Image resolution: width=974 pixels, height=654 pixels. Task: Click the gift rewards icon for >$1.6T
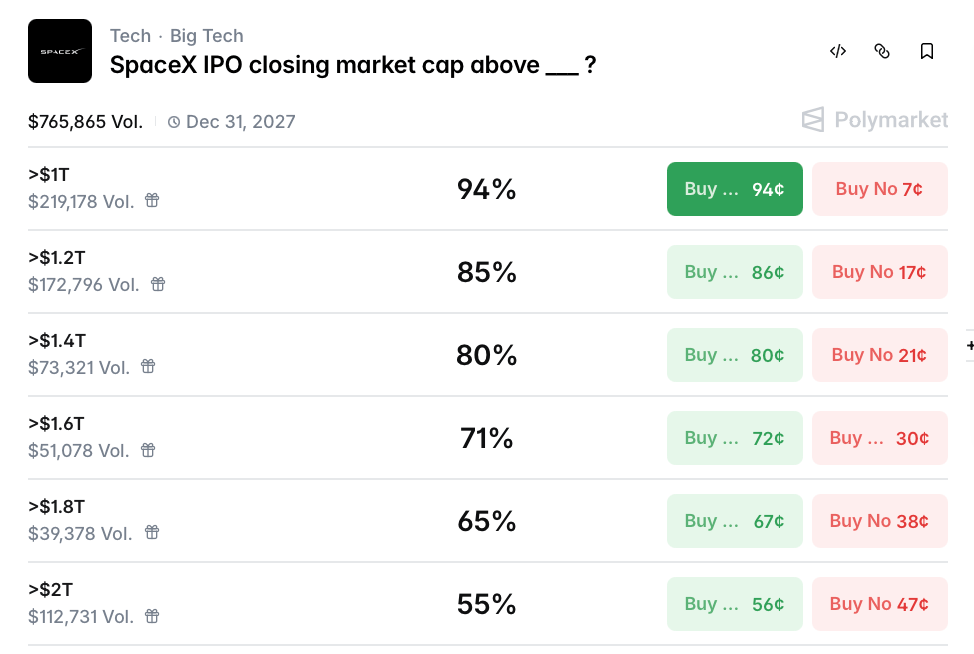point(148,450)
